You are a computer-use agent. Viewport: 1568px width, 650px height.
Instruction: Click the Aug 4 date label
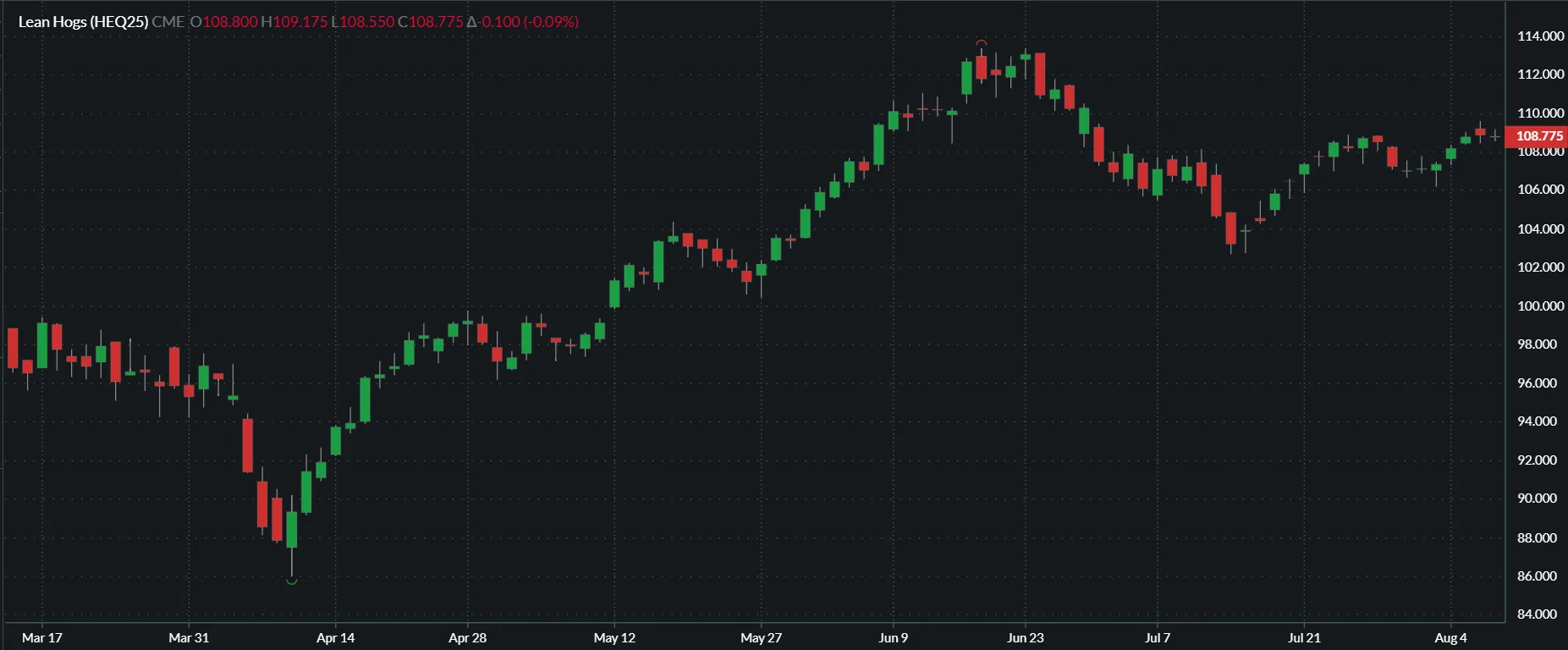(x=1450, y=637)
